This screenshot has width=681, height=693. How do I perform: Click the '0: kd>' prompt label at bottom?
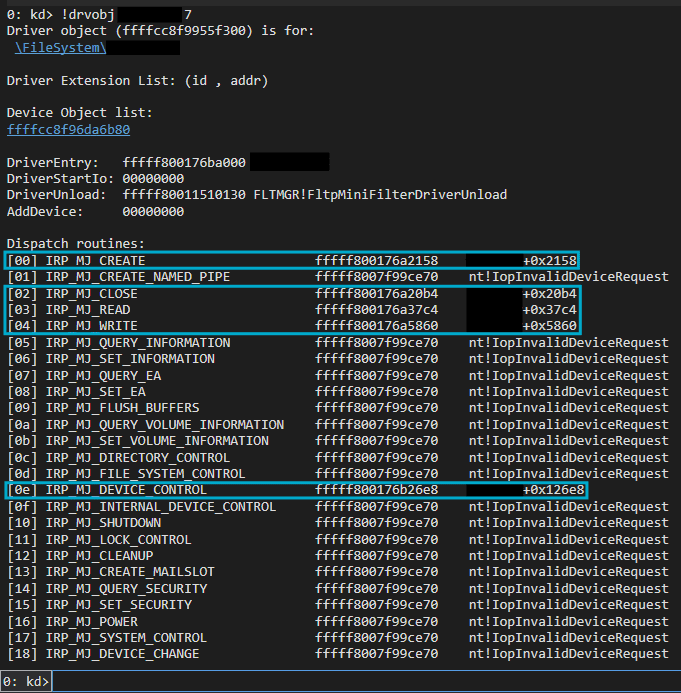point(26,682)
